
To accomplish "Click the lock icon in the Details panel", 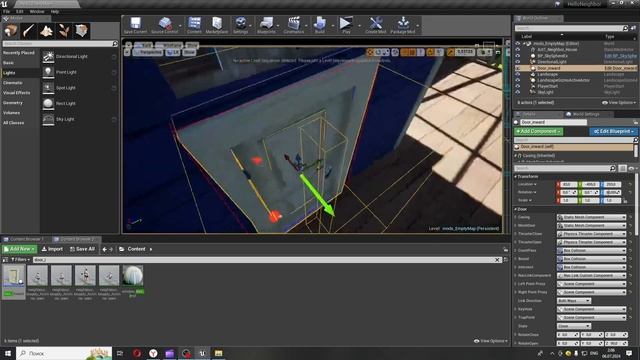I will click(x=636, y=122).
